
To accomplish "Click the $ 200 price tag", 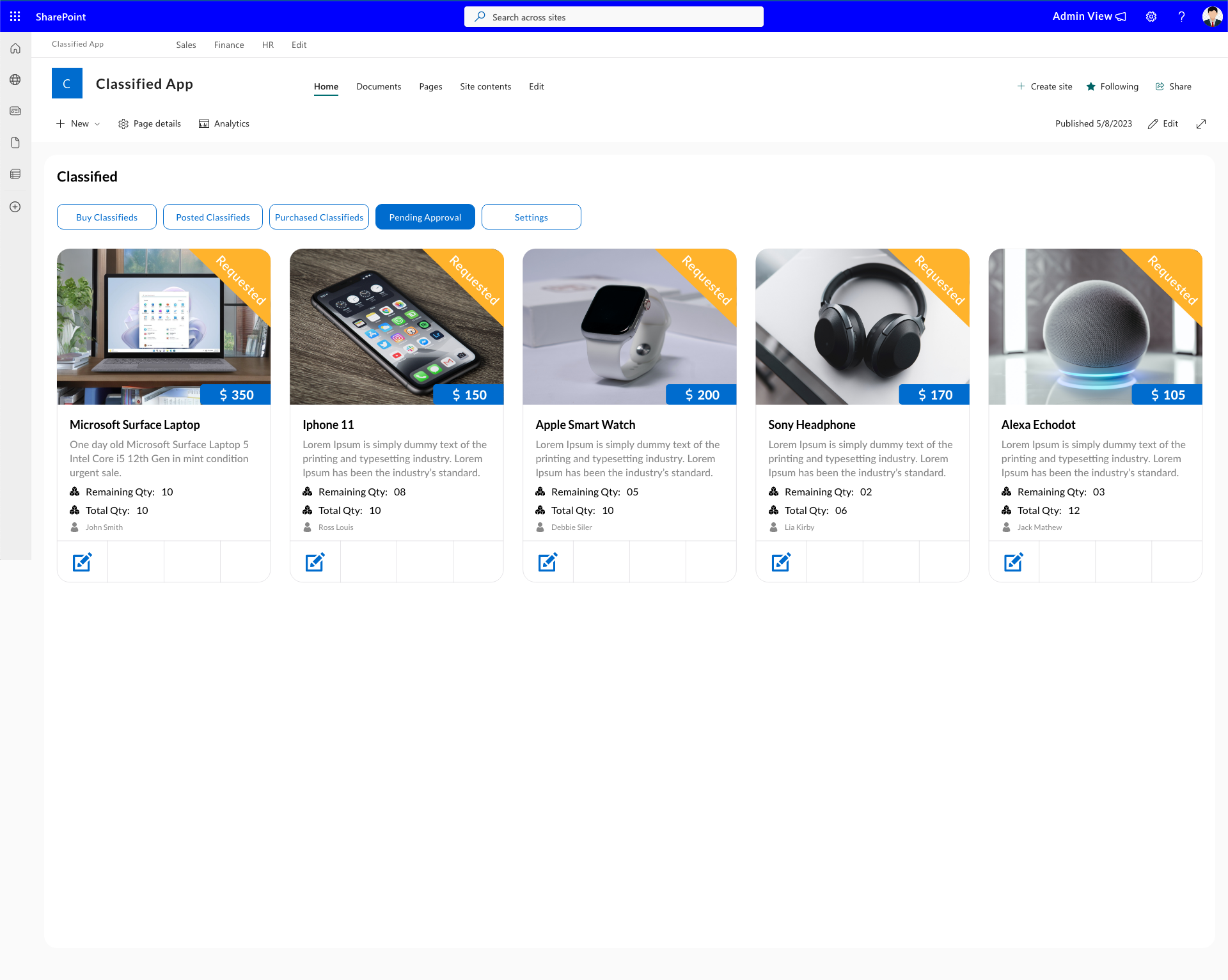I will [702, 394].
